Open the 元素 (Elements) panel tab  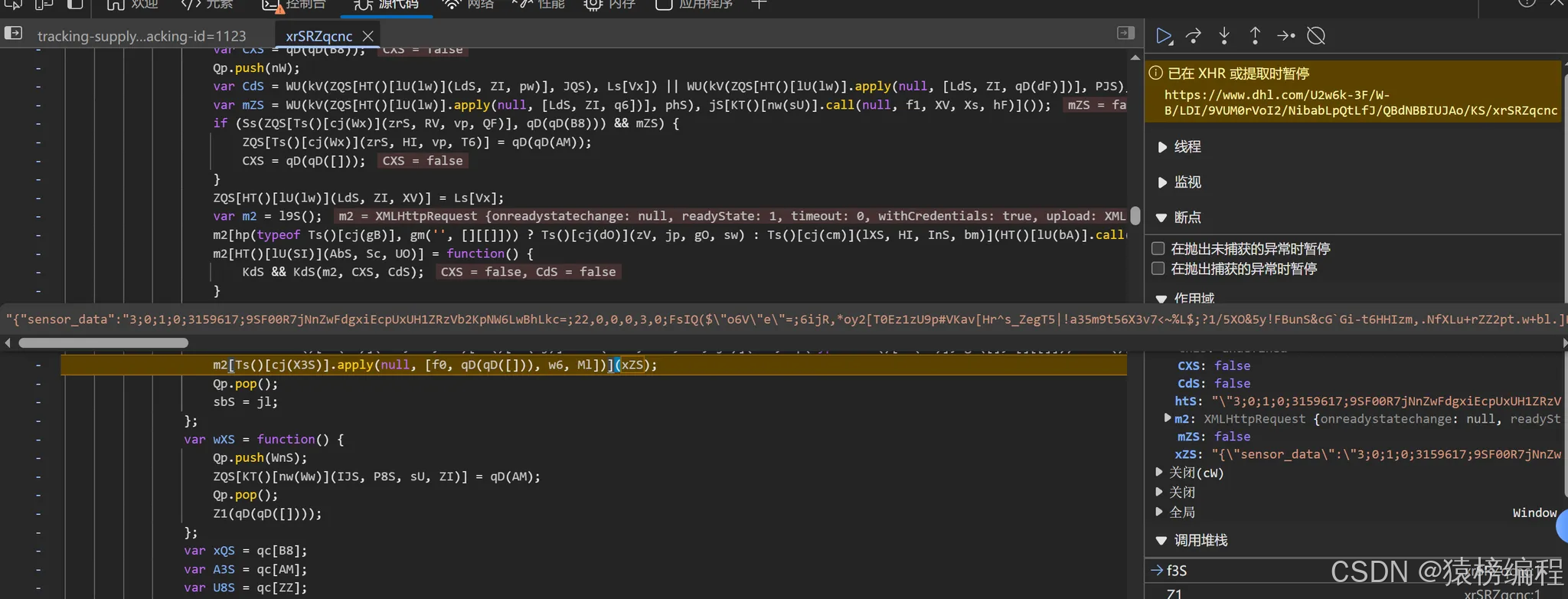point(207,5)
